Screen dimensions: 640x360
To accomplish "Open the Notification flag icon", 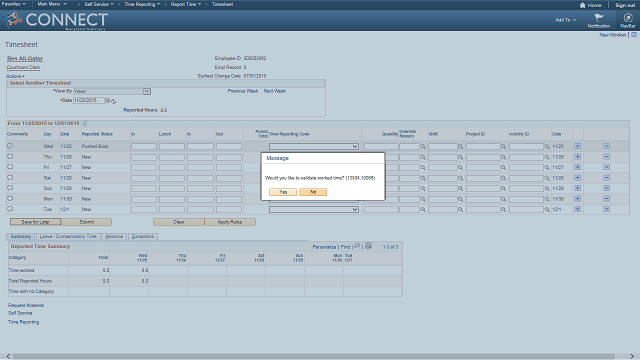I will (599, 18).
